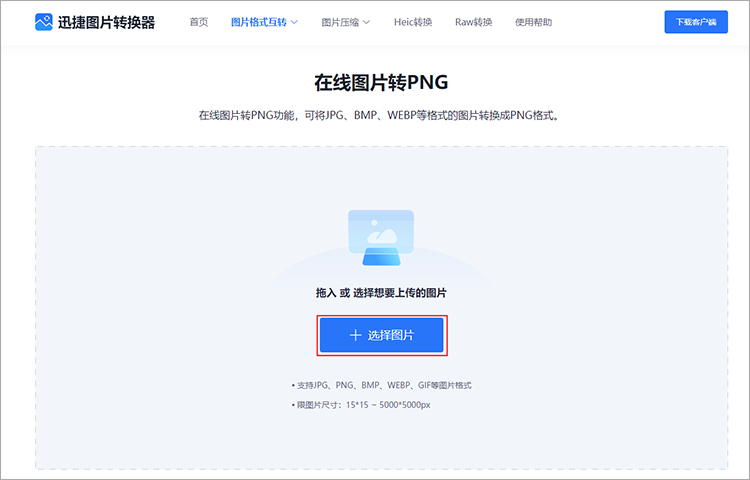
Task: Click the plus icon on 选择图片 button
Action: (x=355, y=335)
